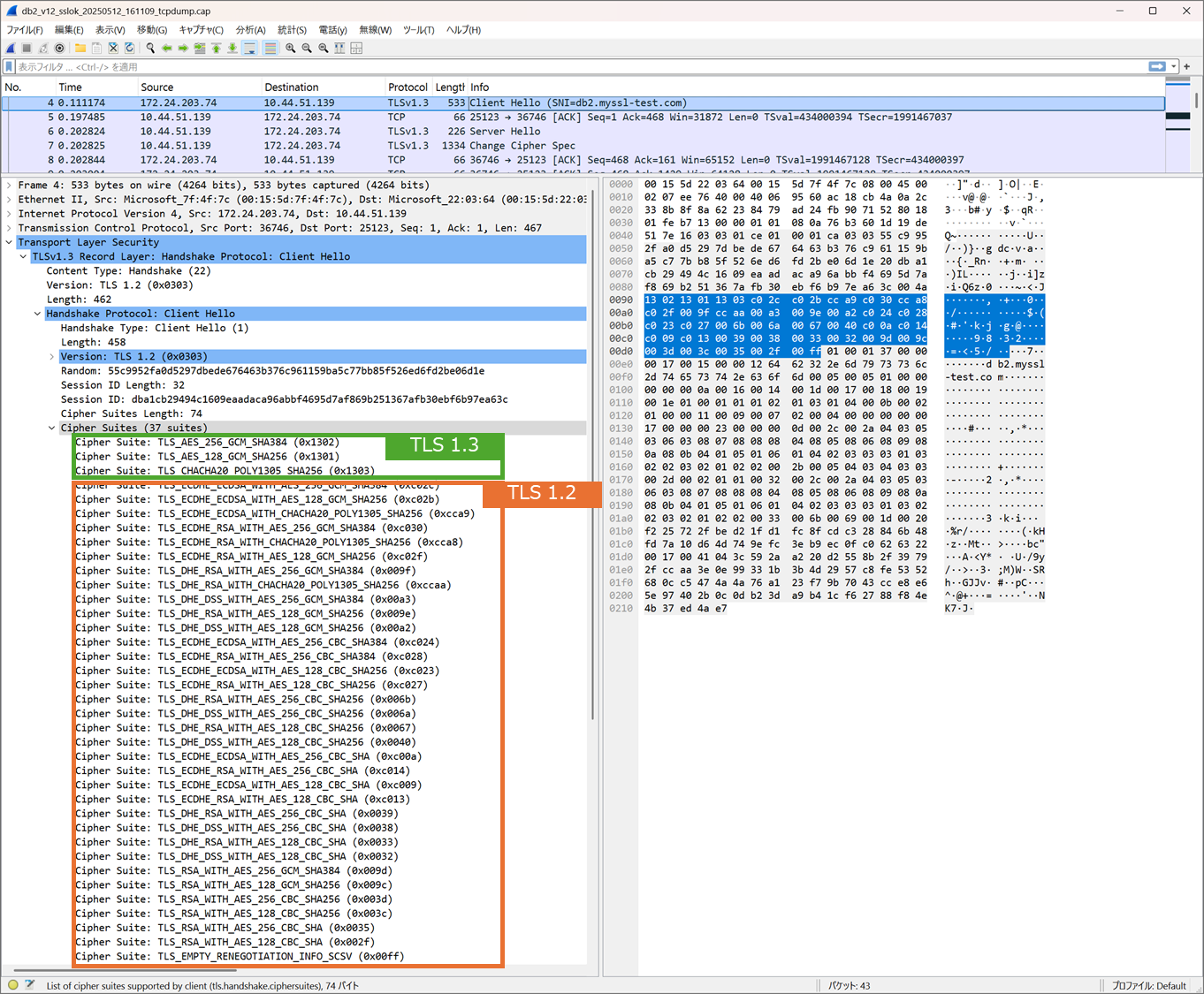Select the Zoom In magnifier icon
Viewport: 1204px width, 994px height.
pyautogui.click(x=290, y=48)
